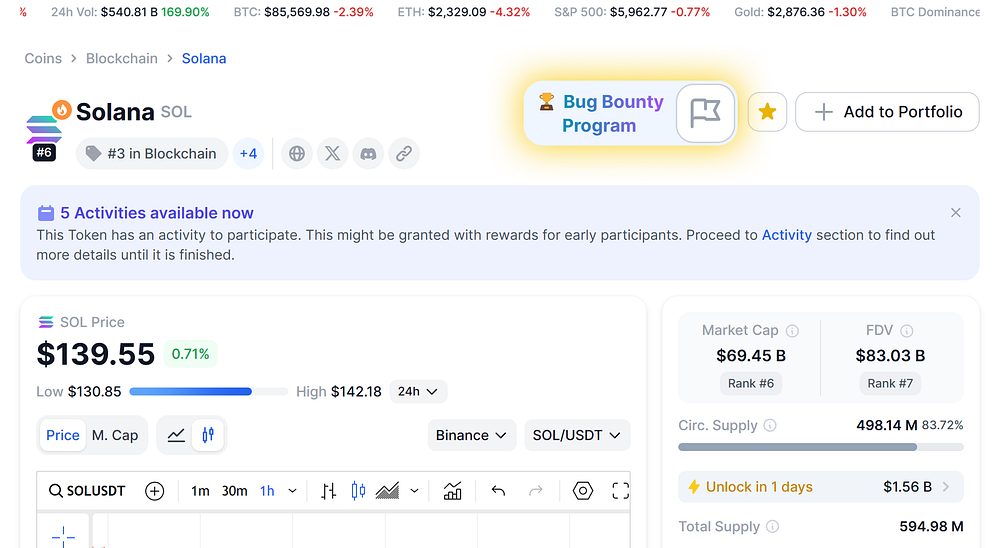
Task: Expand the +4 more categories badge
Action: tap(248, 154)
